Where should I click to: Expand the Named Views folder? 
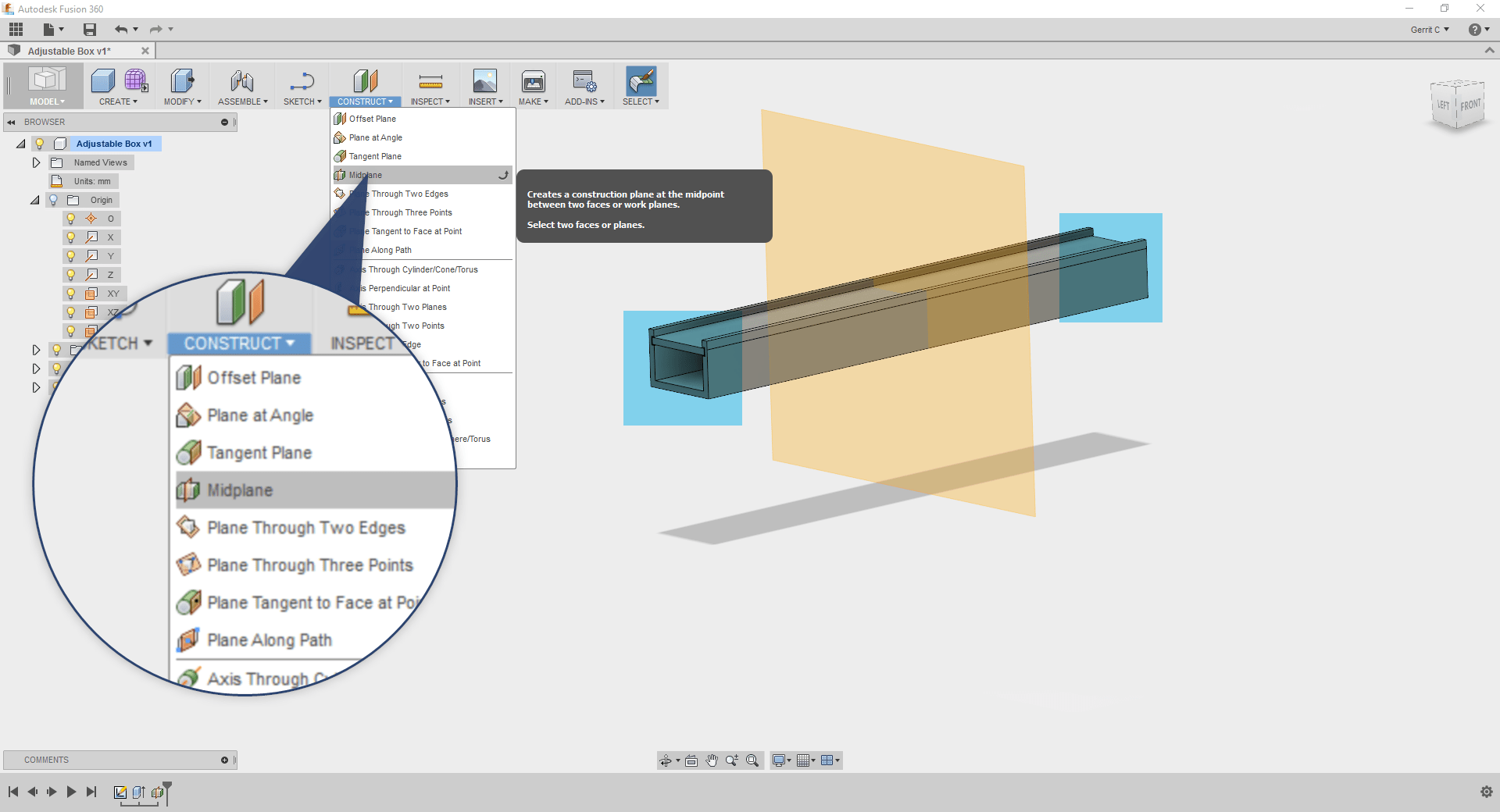[36, 162]
